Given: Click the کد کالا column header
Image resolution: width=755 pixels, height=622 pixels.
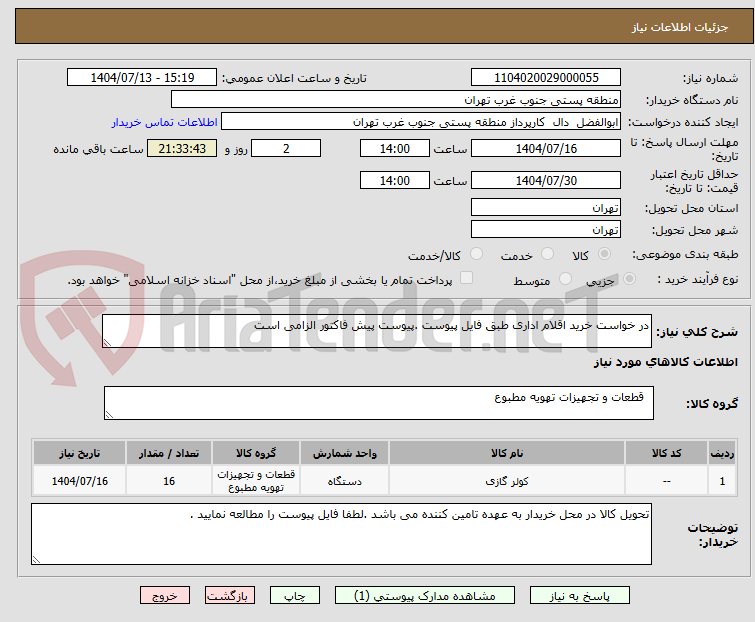Looking at the screenshot, I should (666, 453).
